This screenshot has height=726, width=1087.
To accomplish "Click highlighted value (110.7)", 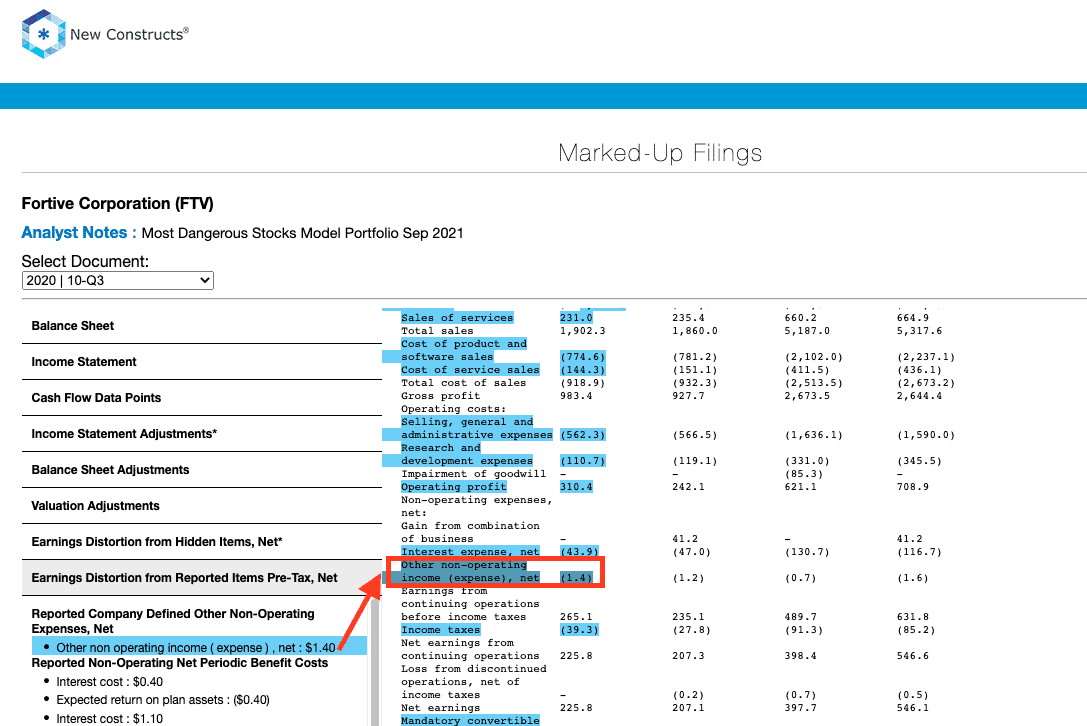I will click(582, 460).
